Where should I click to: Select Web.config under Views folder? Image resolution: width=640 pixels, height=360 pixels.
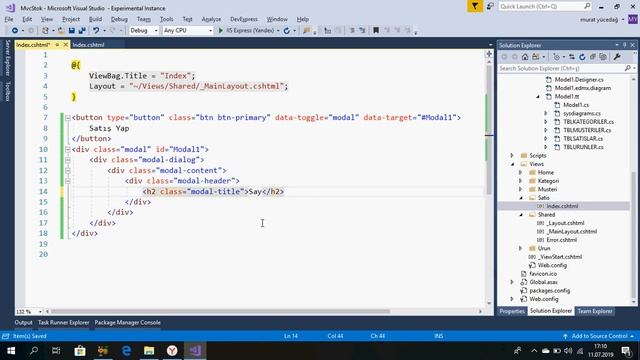tap(552, 265)
